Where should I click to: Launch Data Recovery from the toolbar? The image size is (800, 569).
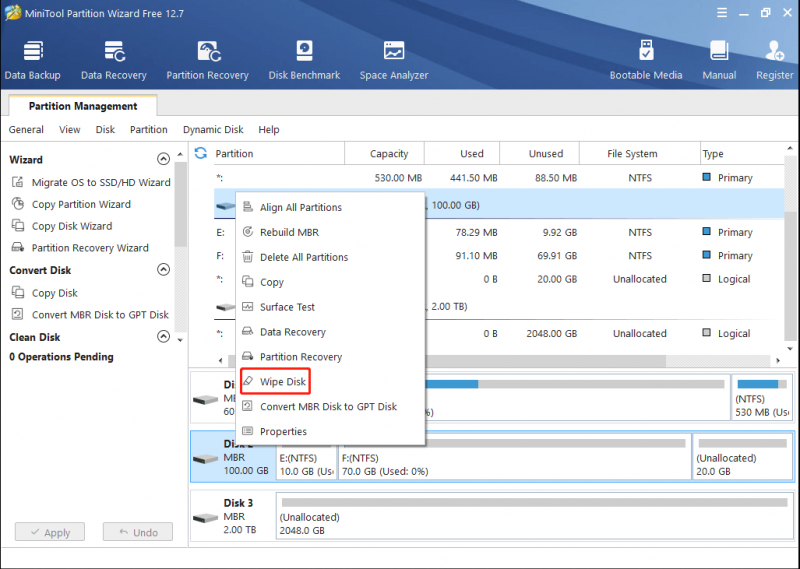(x=114, y=60)
